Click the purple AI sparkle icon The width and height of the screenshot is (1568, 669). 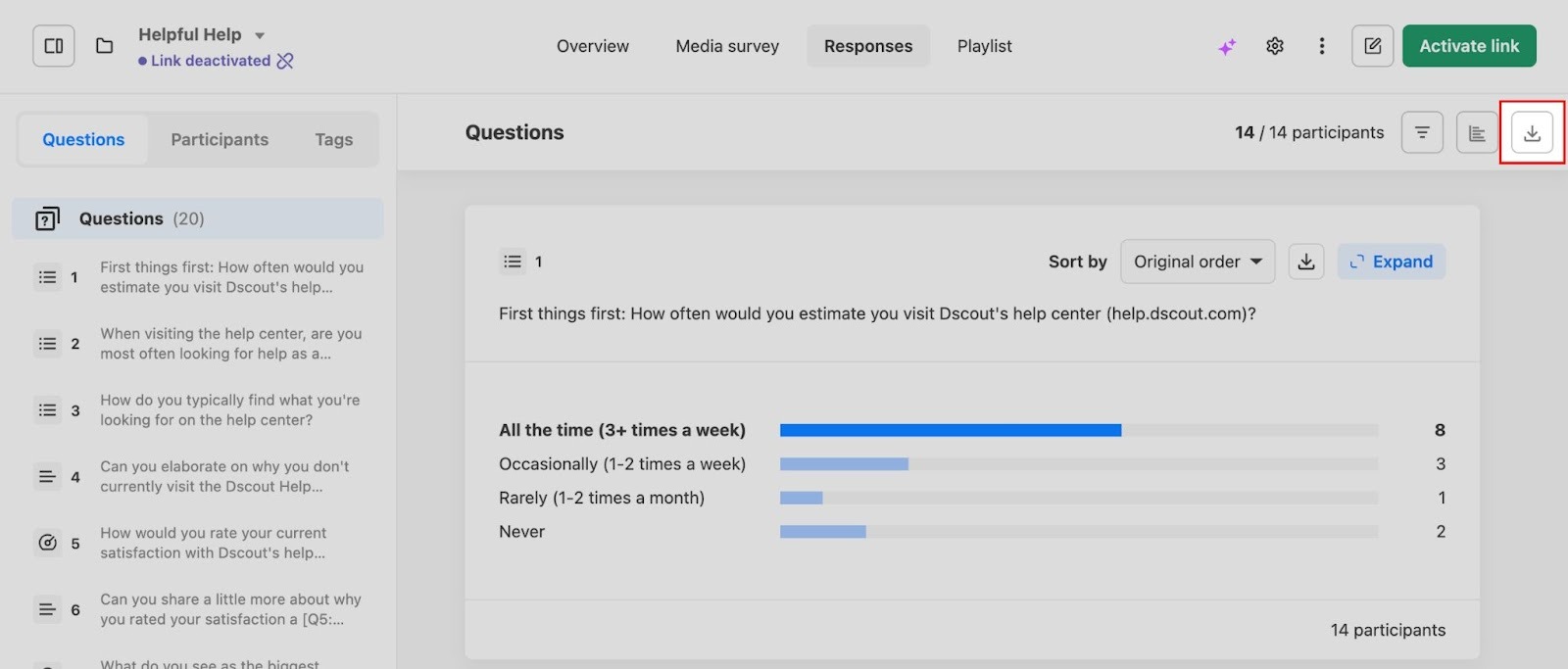pos(1226,47)
